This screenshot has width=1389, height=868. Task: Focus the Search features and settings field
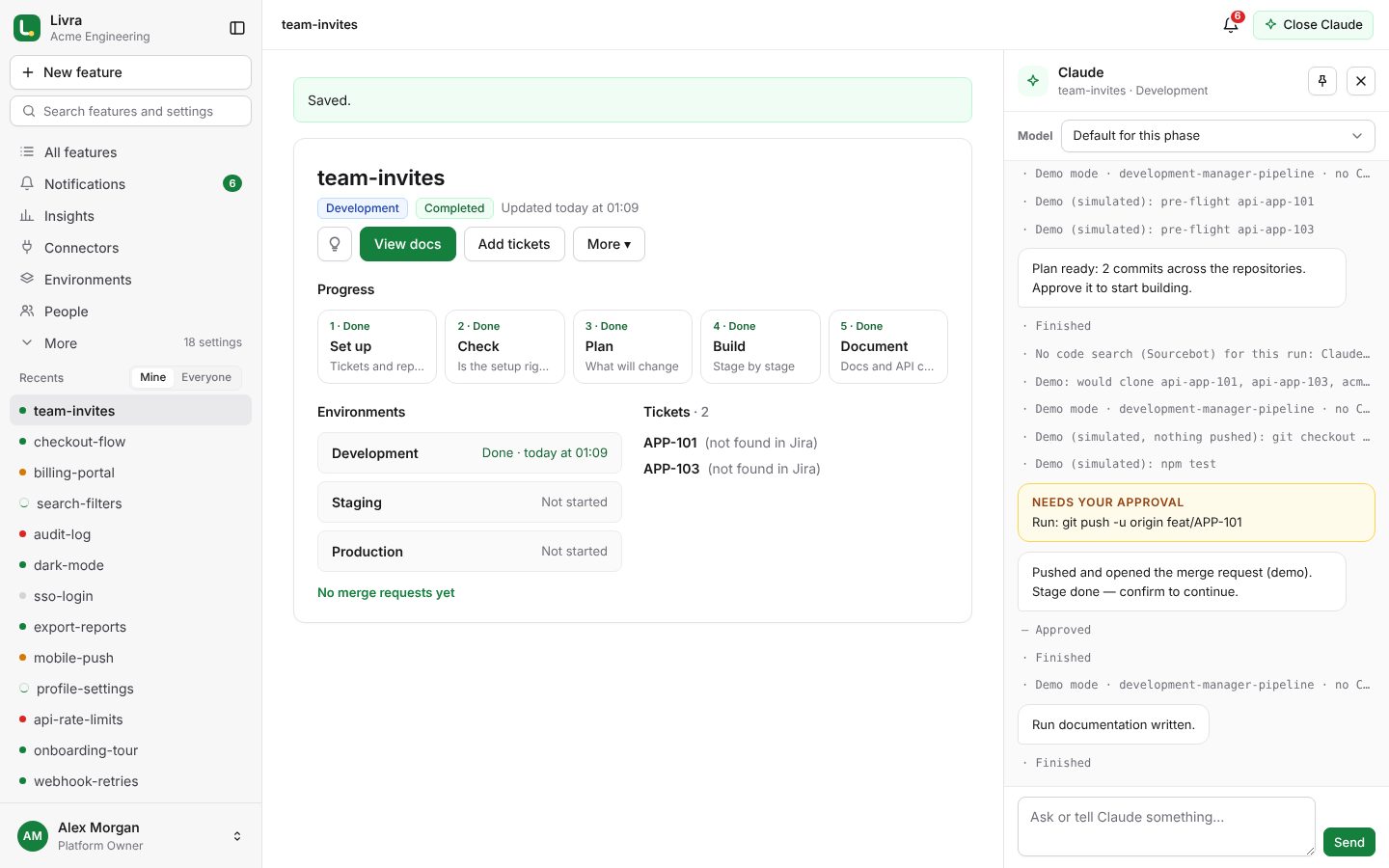(130, 111)
